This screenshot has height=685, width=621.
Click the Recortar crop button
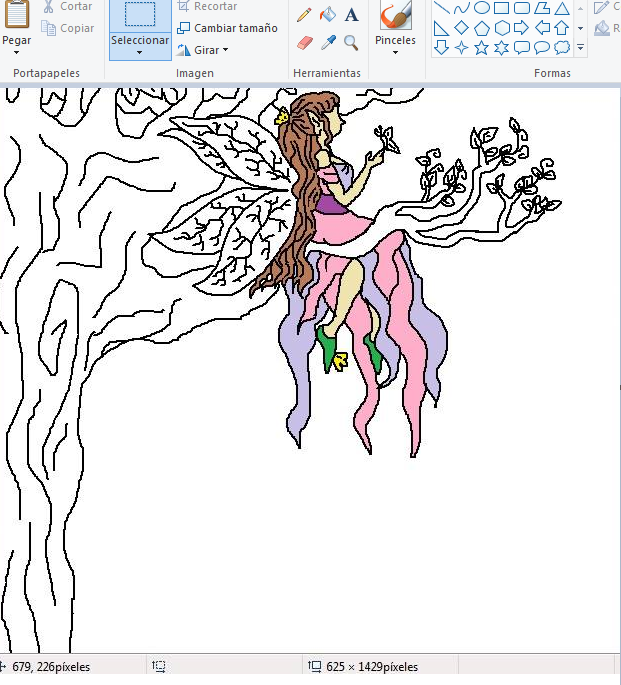(x=207, y=6)
